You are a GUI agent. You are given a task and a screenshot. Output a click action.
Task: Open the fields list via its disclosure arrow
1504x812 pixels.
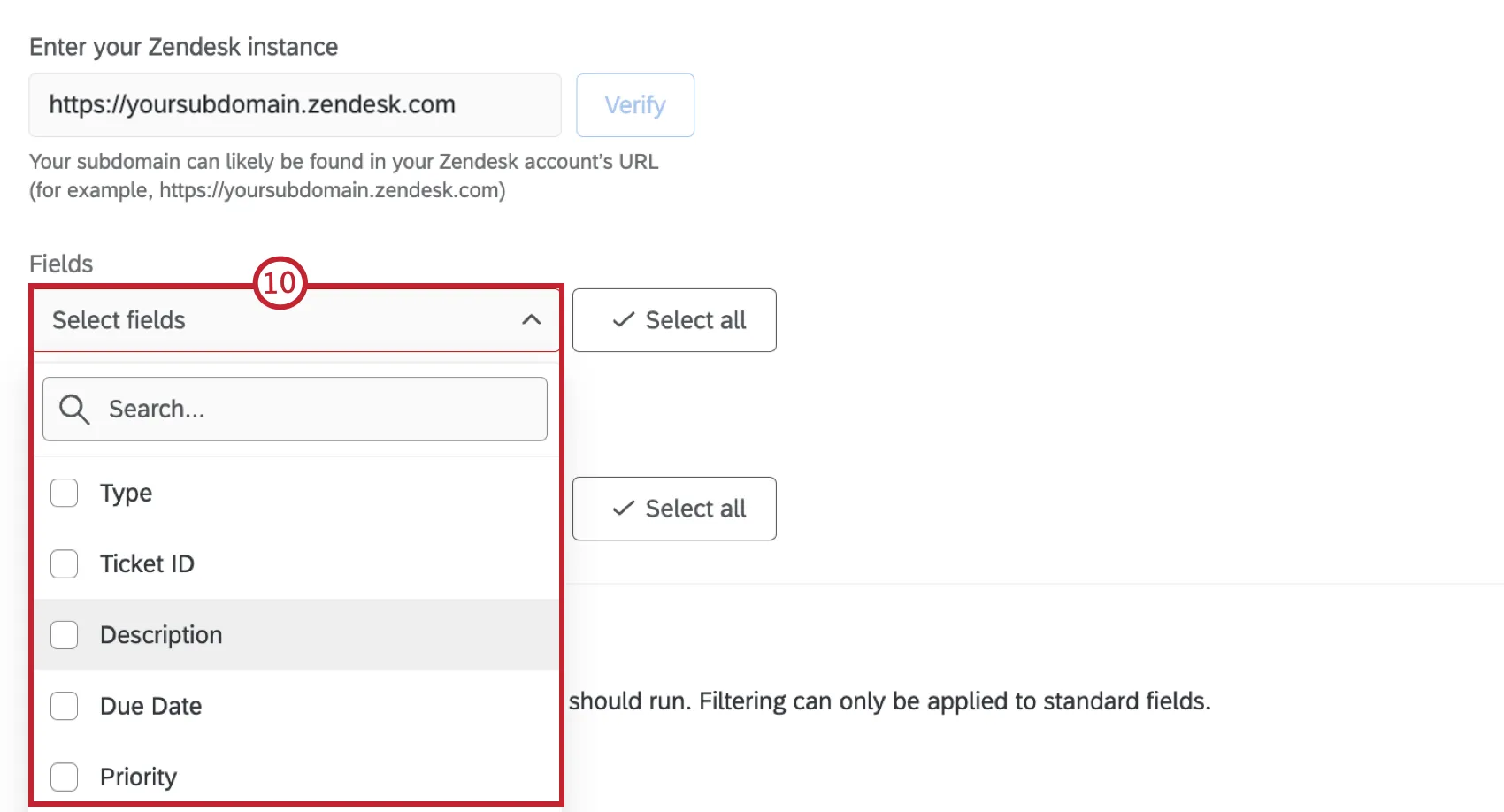[530, 320]
